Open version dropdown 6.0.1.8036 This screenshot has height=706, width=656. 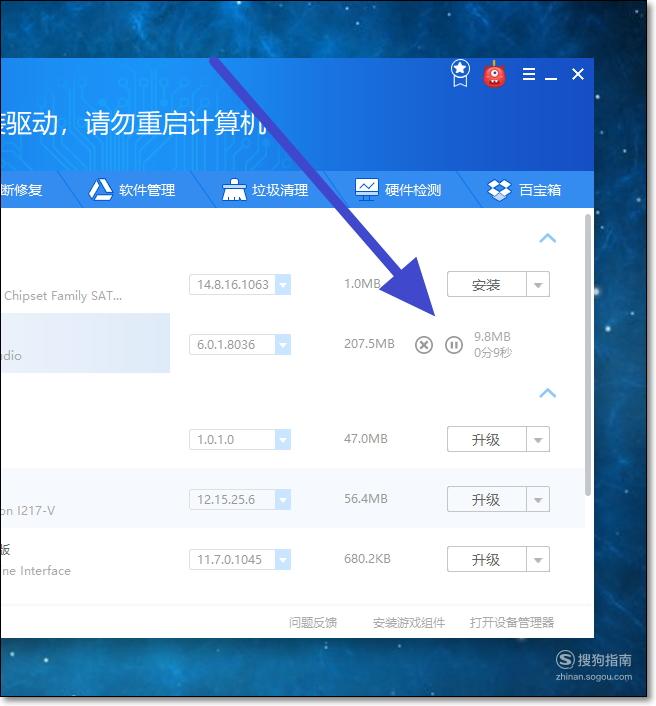click(x=283, y=344)
